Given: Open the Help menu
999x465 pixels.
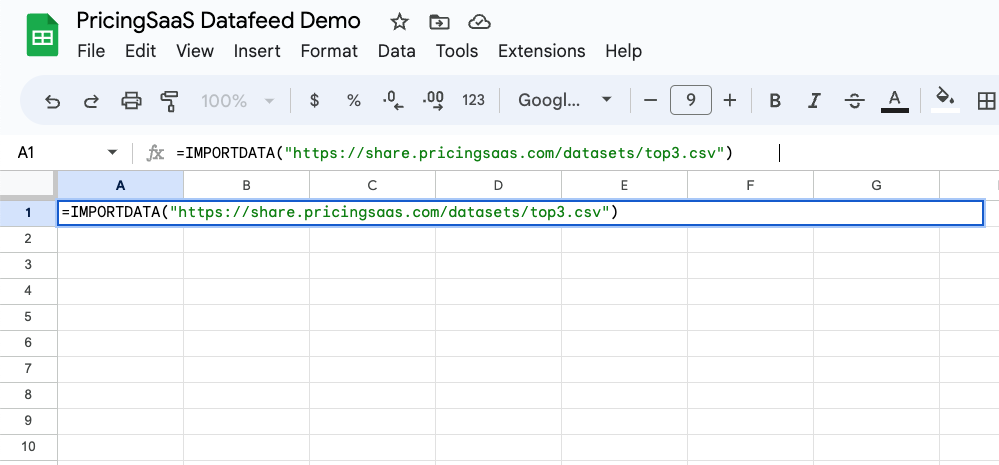Looking at the screenshot, I should click(x=624, y=51).
